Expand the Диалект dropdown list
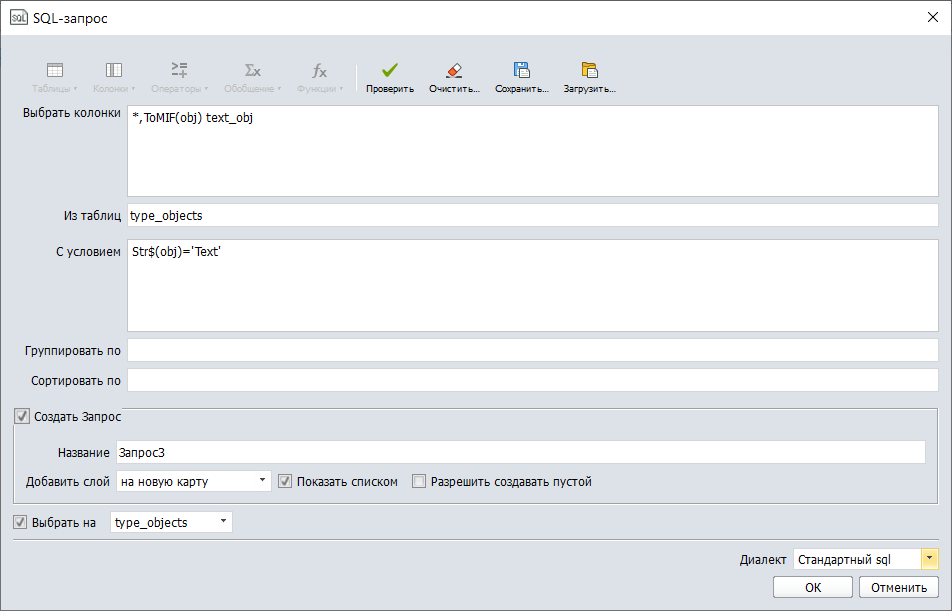This screenshot has height=611, width=952. point(929,559)
